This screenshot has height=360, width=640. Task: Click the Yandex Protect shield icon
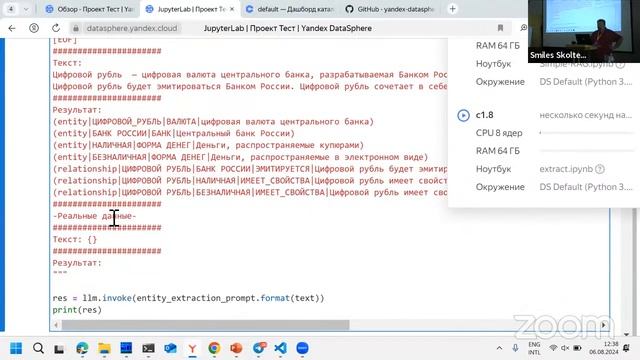(x=34, y=28)
